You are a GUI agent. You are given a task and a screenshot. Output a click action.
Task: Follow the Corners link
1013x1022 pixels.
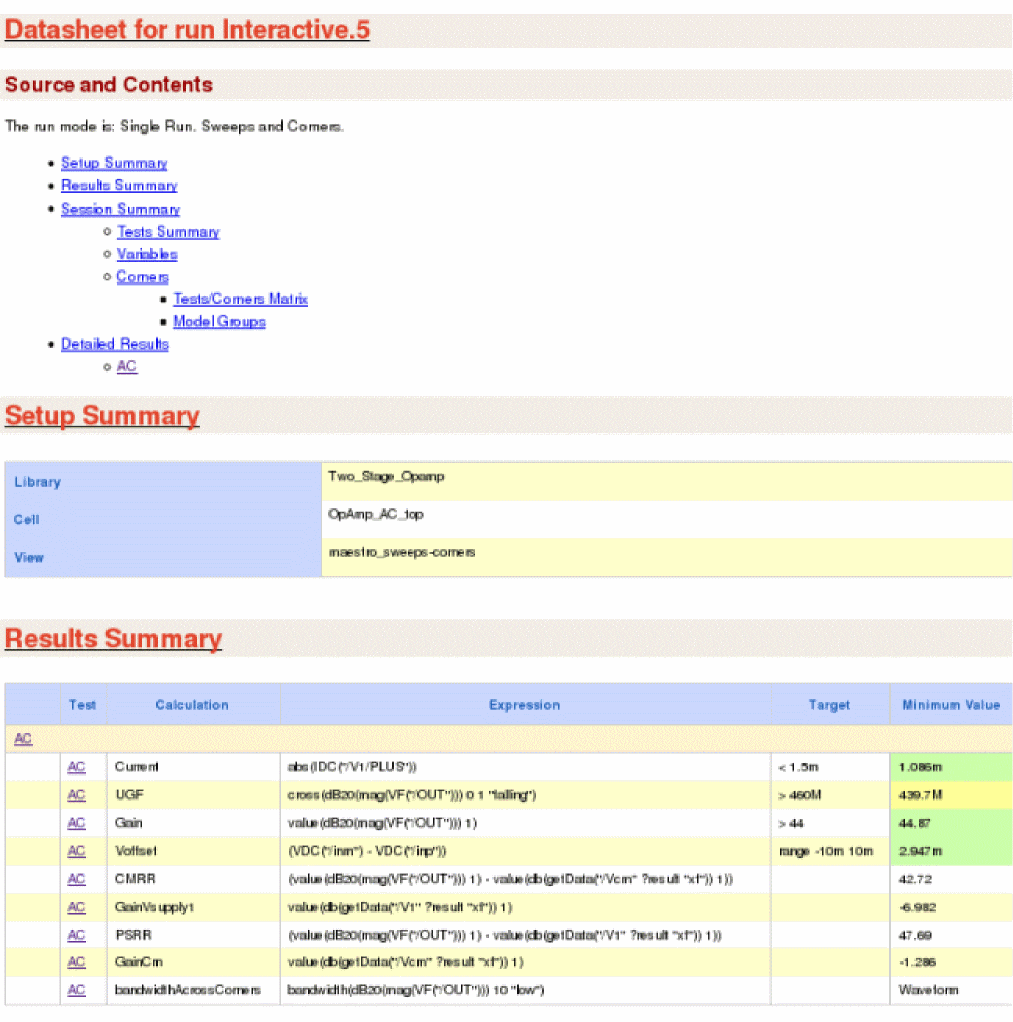142,277
